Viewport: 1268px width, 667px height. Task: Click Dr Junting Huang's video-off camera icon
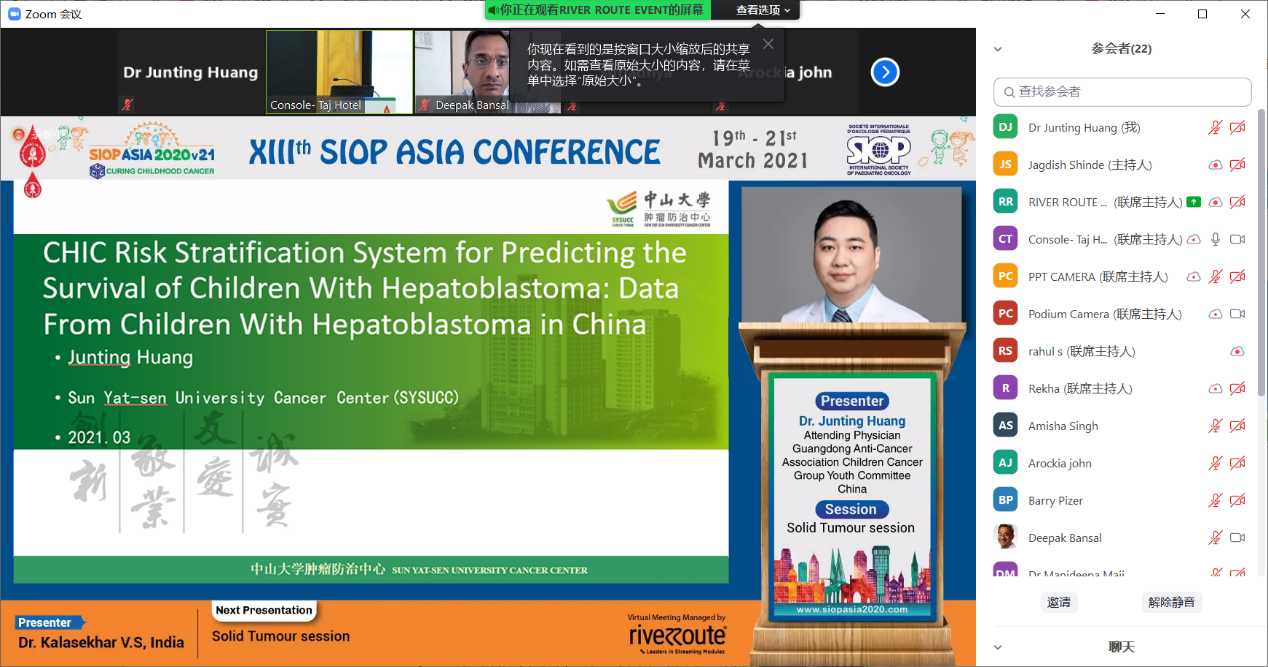(x=1237, y=127)
